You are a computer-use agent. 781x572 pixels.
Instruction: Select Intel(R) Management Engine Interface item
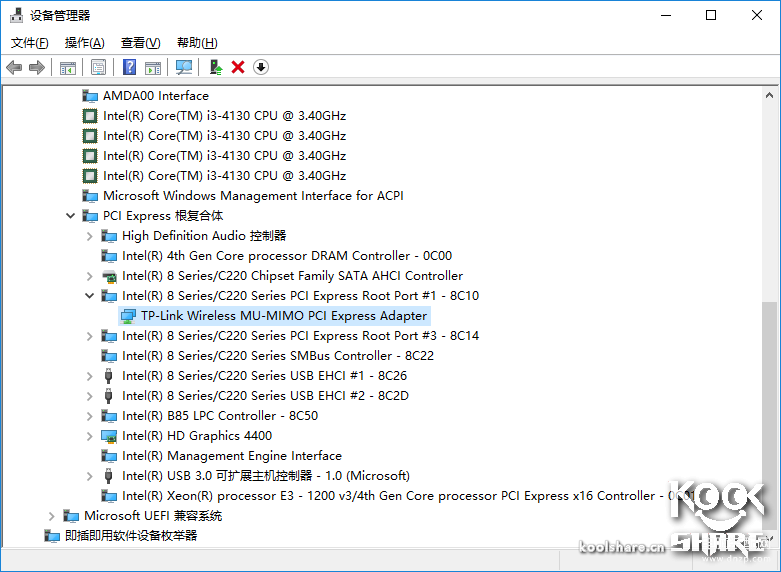coord(232,456)
